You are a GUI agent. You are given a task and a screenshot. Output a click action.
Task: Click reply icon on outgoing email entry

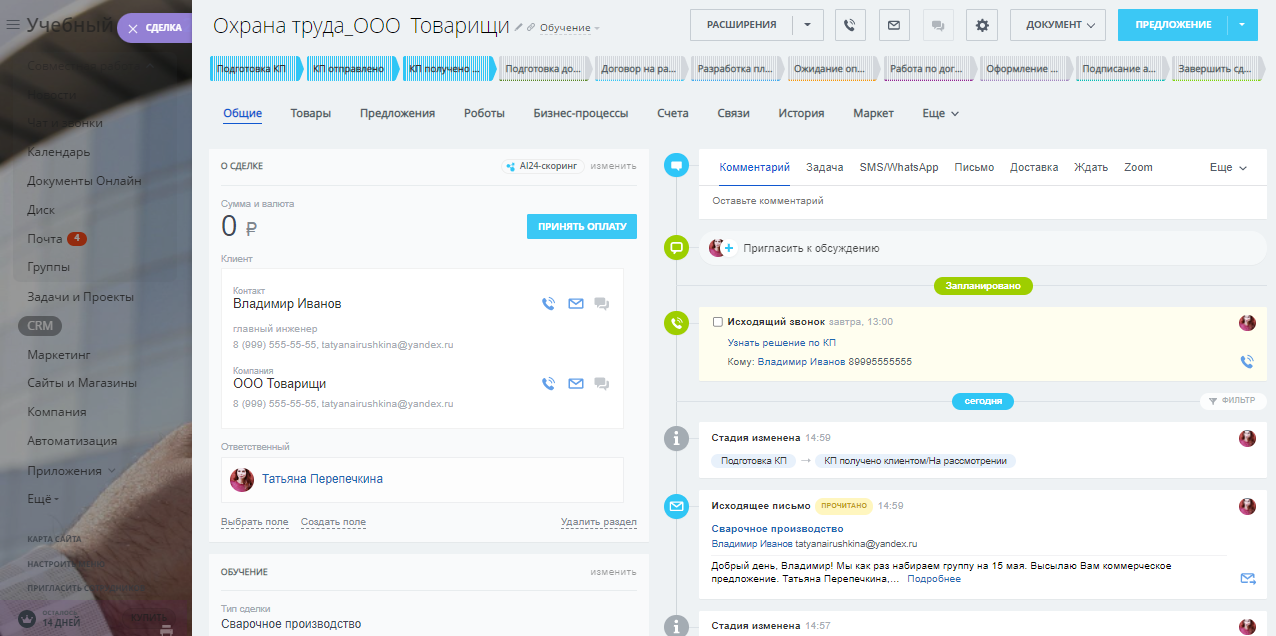1247,578
